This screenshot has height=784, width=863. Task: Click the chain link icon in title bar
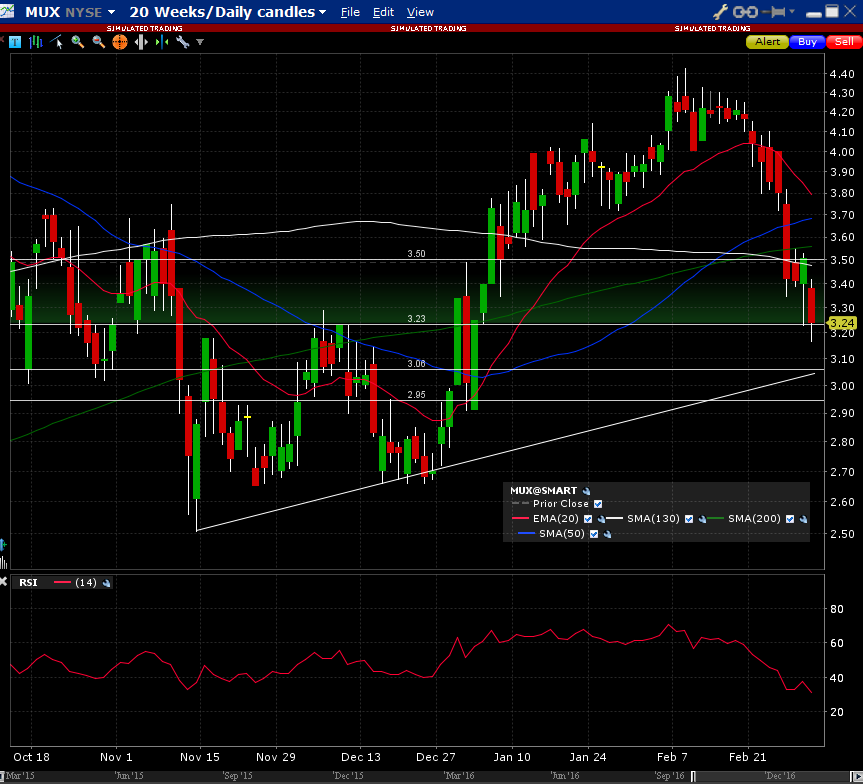click(x=746, y=12)
